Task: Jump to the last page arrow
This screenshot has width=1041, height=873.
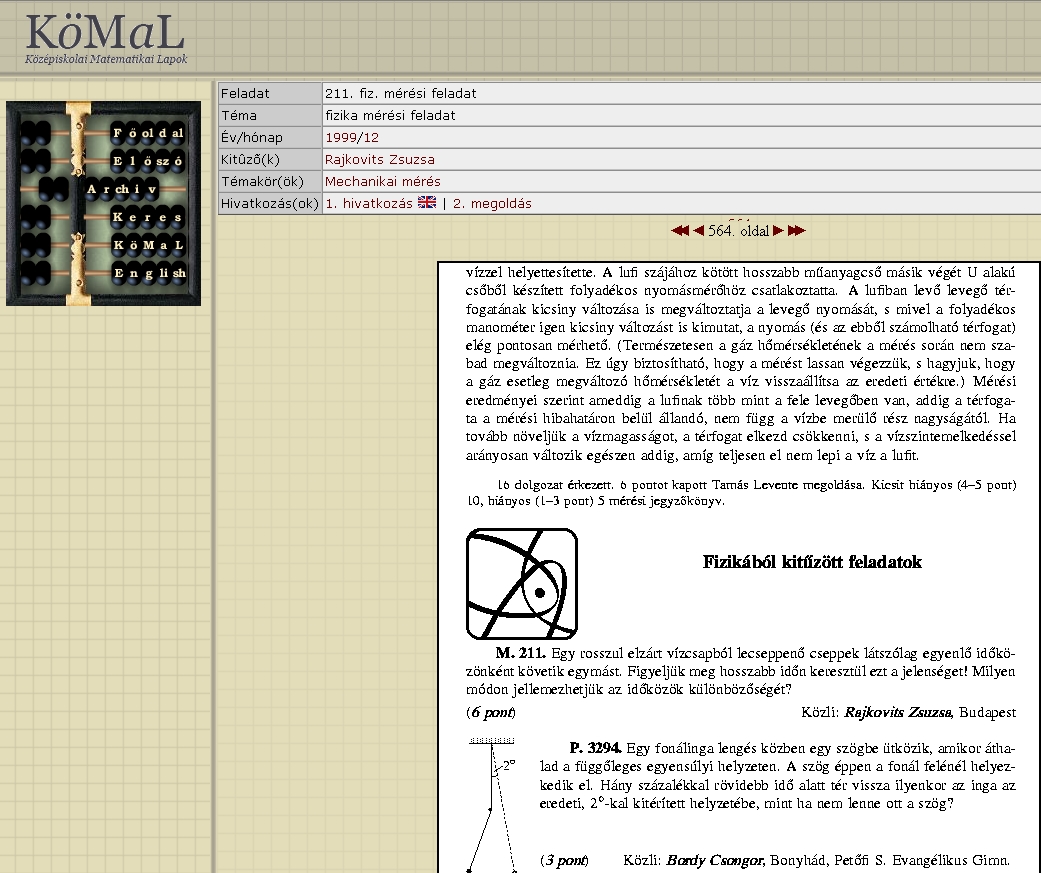Action: (x=797, y=230)
